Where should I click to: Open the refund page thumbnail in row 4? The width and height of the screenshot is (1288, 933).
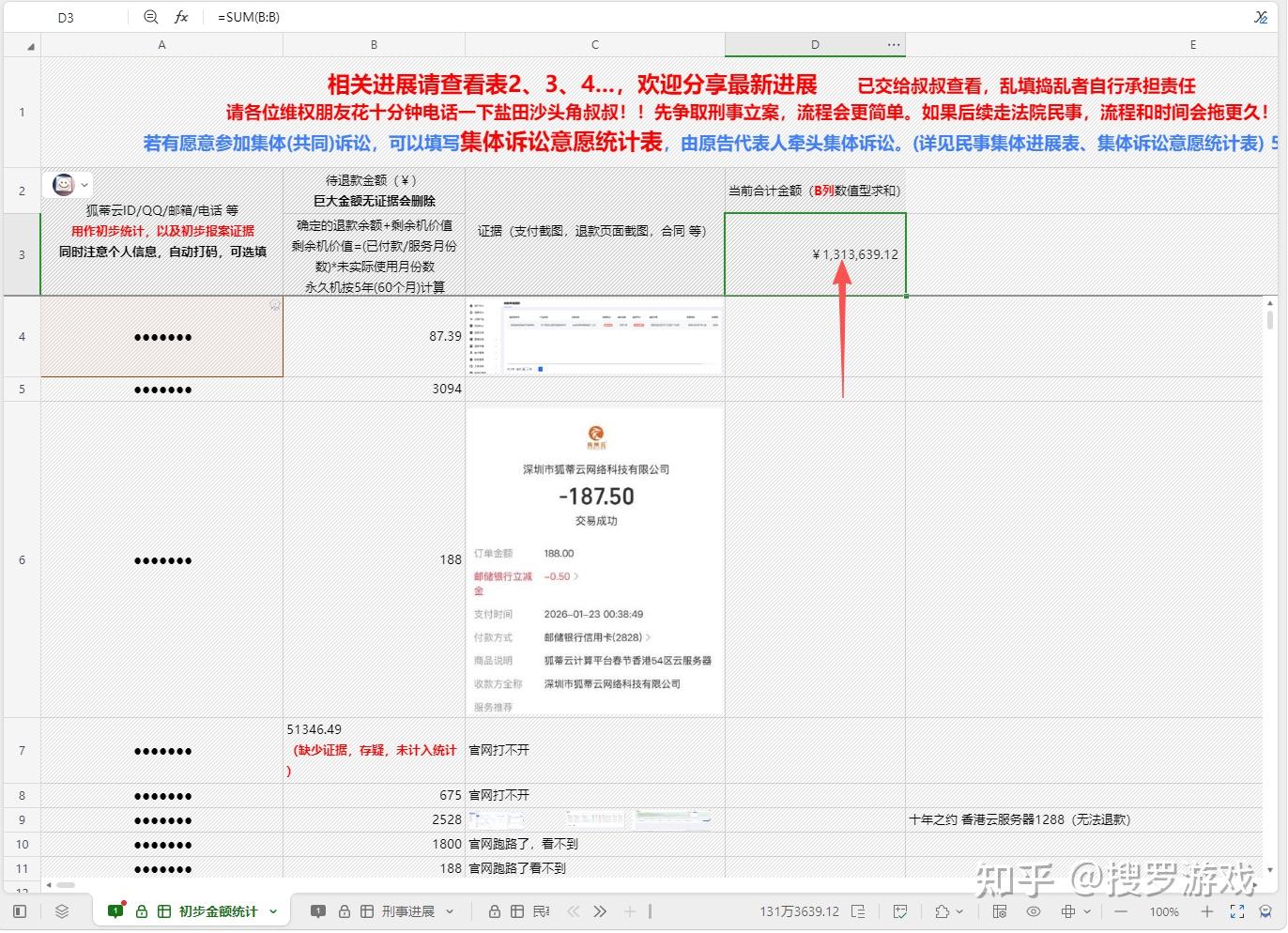[595, 337]
